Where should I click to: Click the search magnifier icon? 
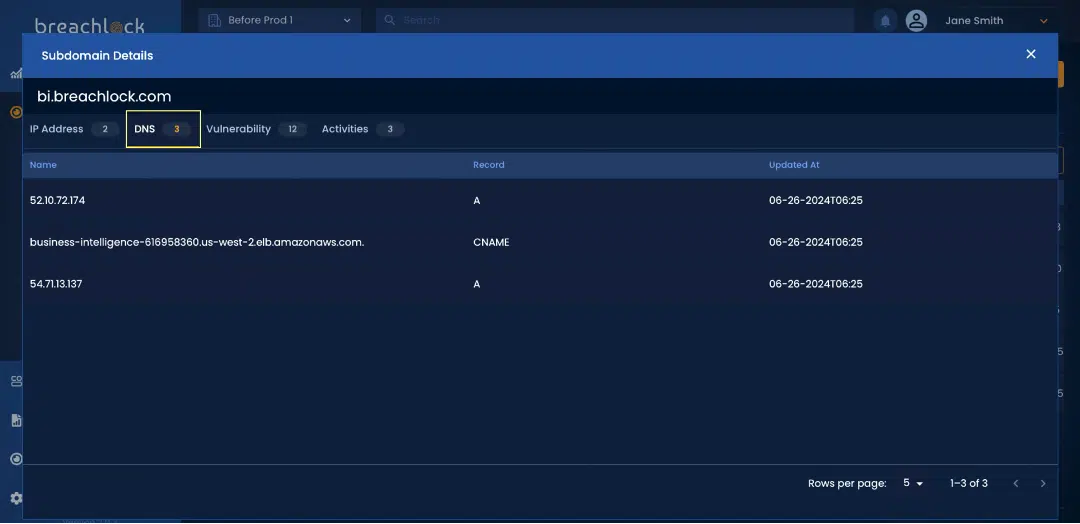coord(389,20)
